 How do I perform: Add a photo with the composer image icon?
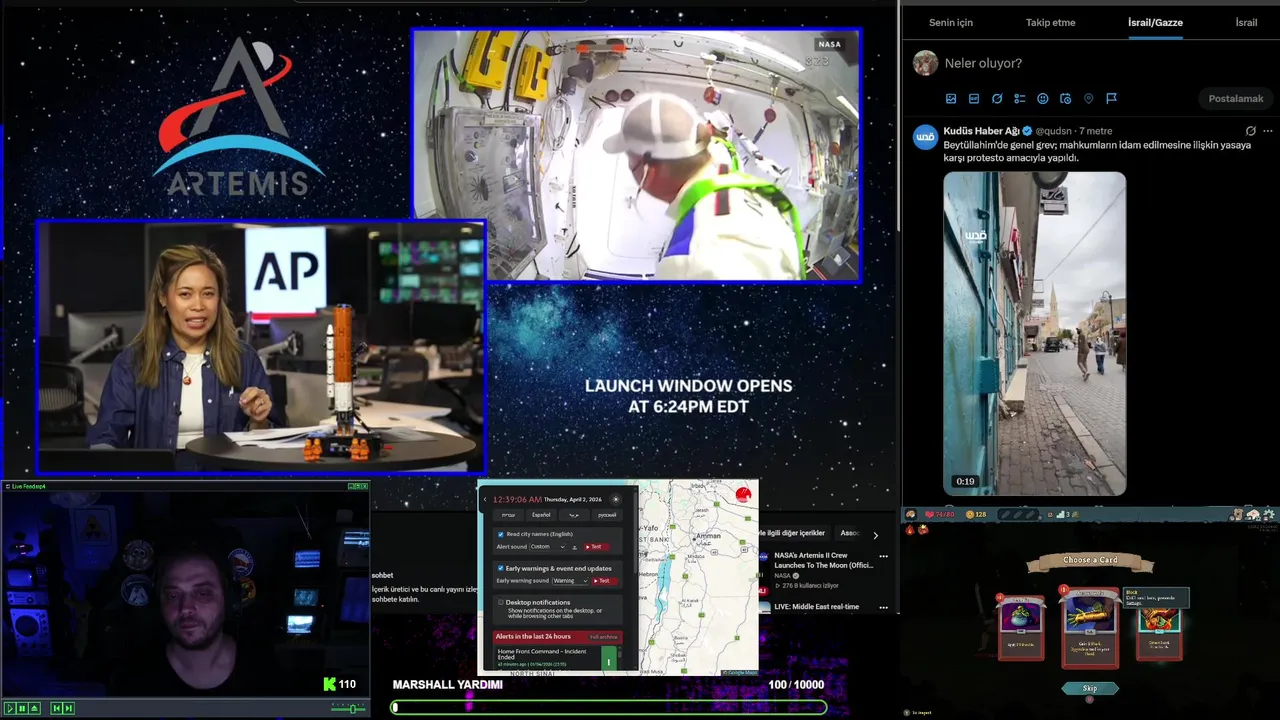tap(951, 99)
